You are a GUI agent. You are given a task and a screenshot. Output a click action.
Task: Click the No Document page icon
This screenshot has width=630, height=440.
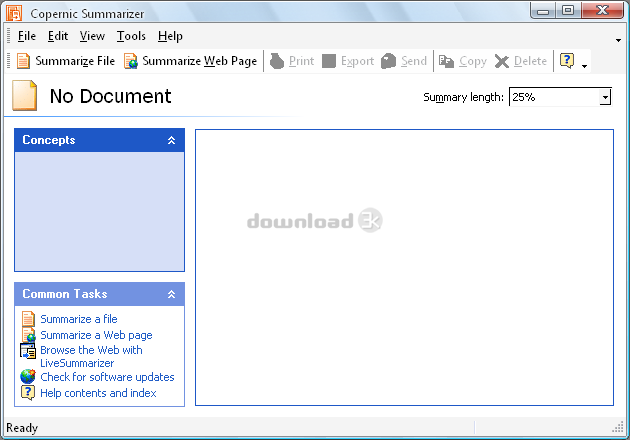(25, 95)
